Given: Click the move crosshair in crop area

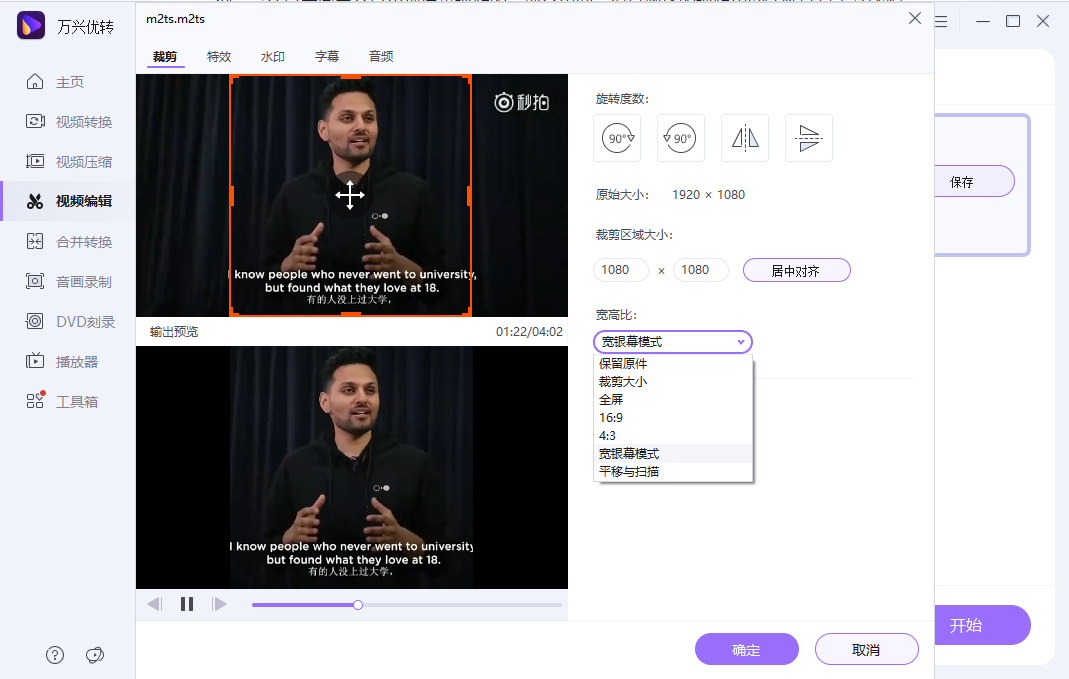Looking at the screenshot, I should pyautogui.click(x=350, y=195).
